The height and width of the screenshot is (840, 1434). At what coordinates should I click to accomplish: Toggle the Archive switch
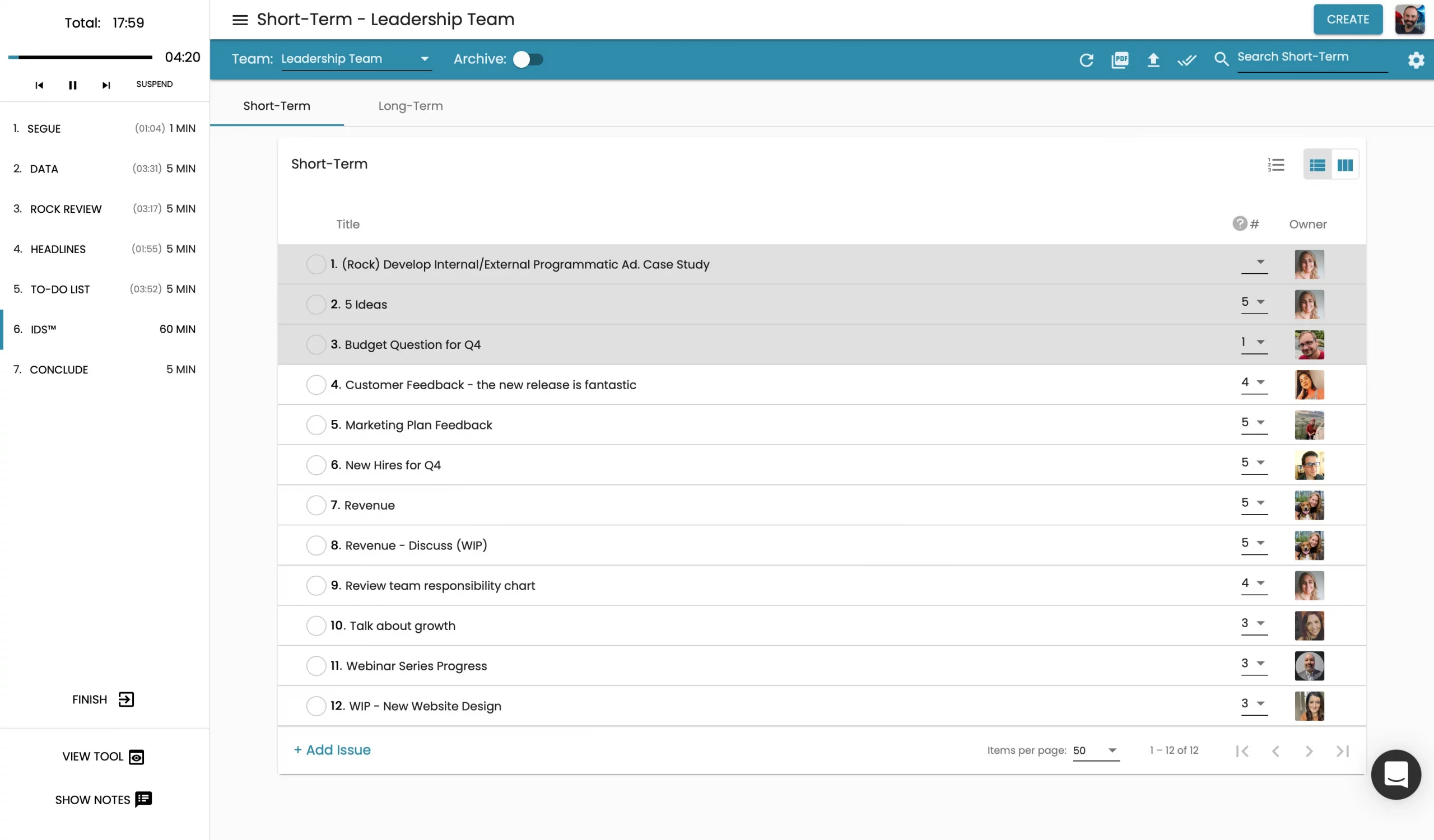click(x=528, y=59)
